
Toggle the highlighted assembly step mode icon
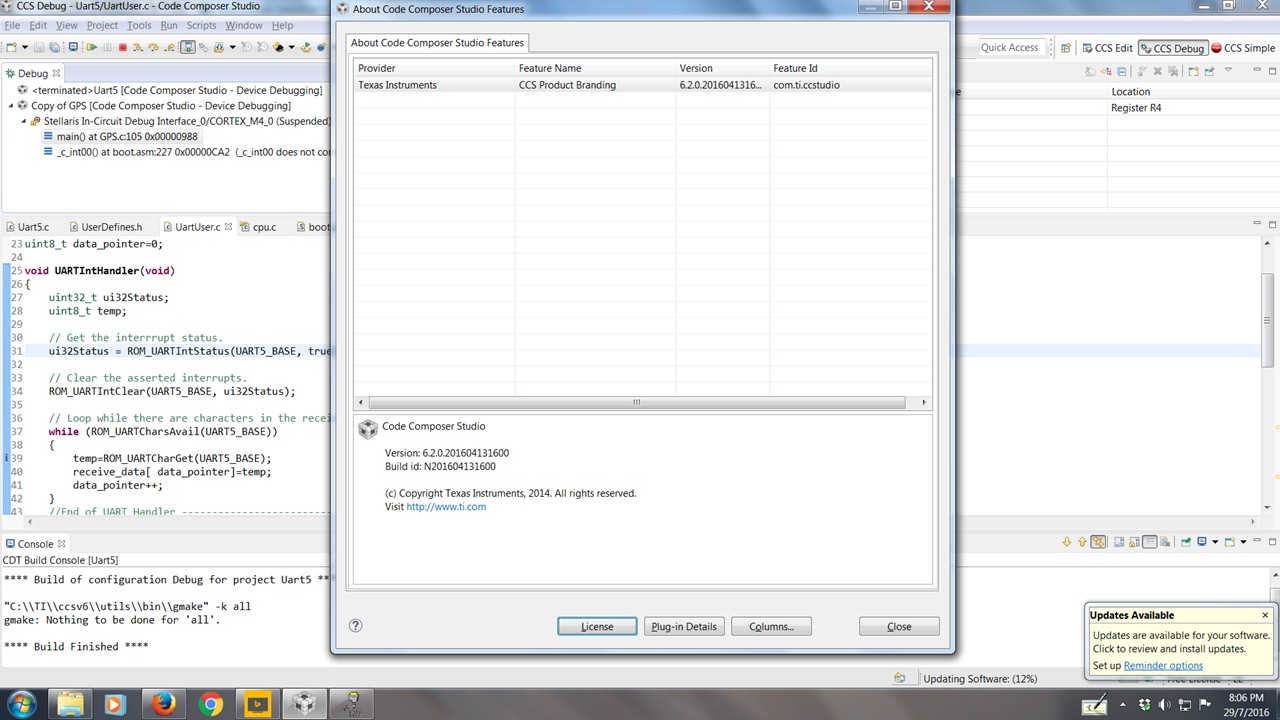[x=188, y=47]
